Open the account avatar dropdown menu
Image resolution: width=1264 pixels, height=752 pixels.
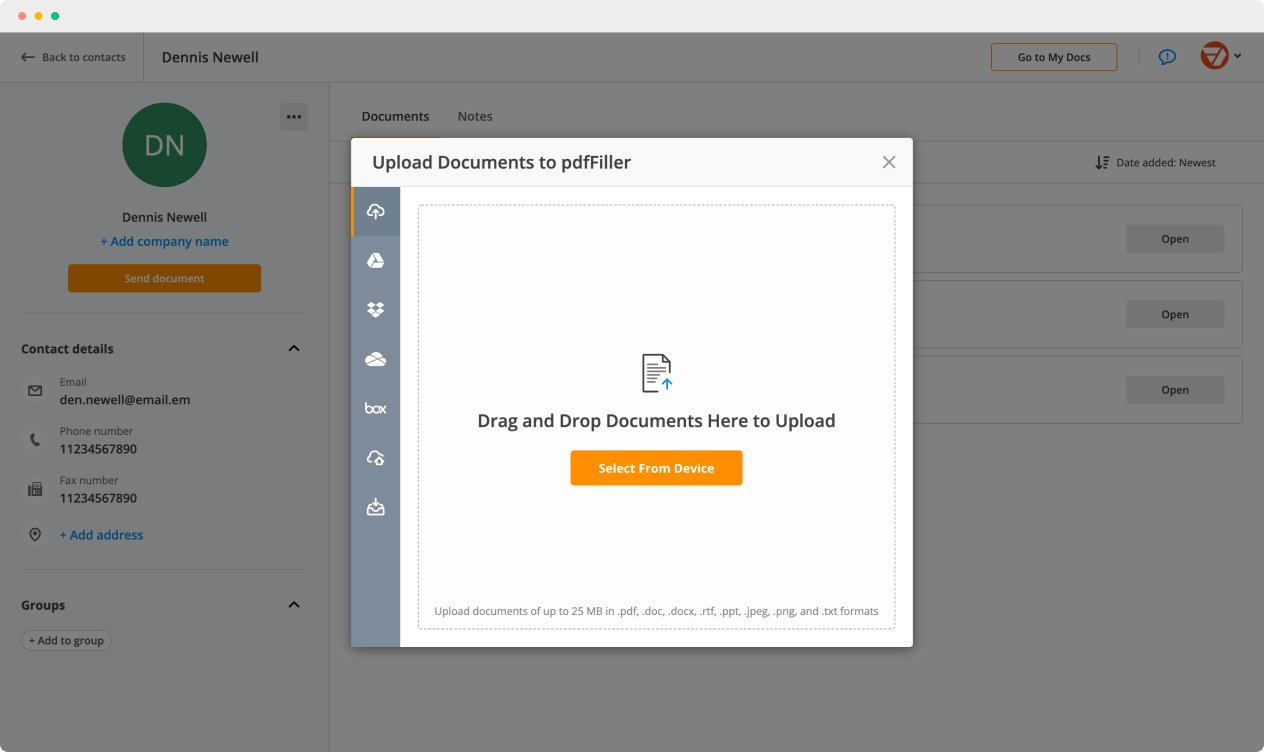click(x=1221, y=57)
